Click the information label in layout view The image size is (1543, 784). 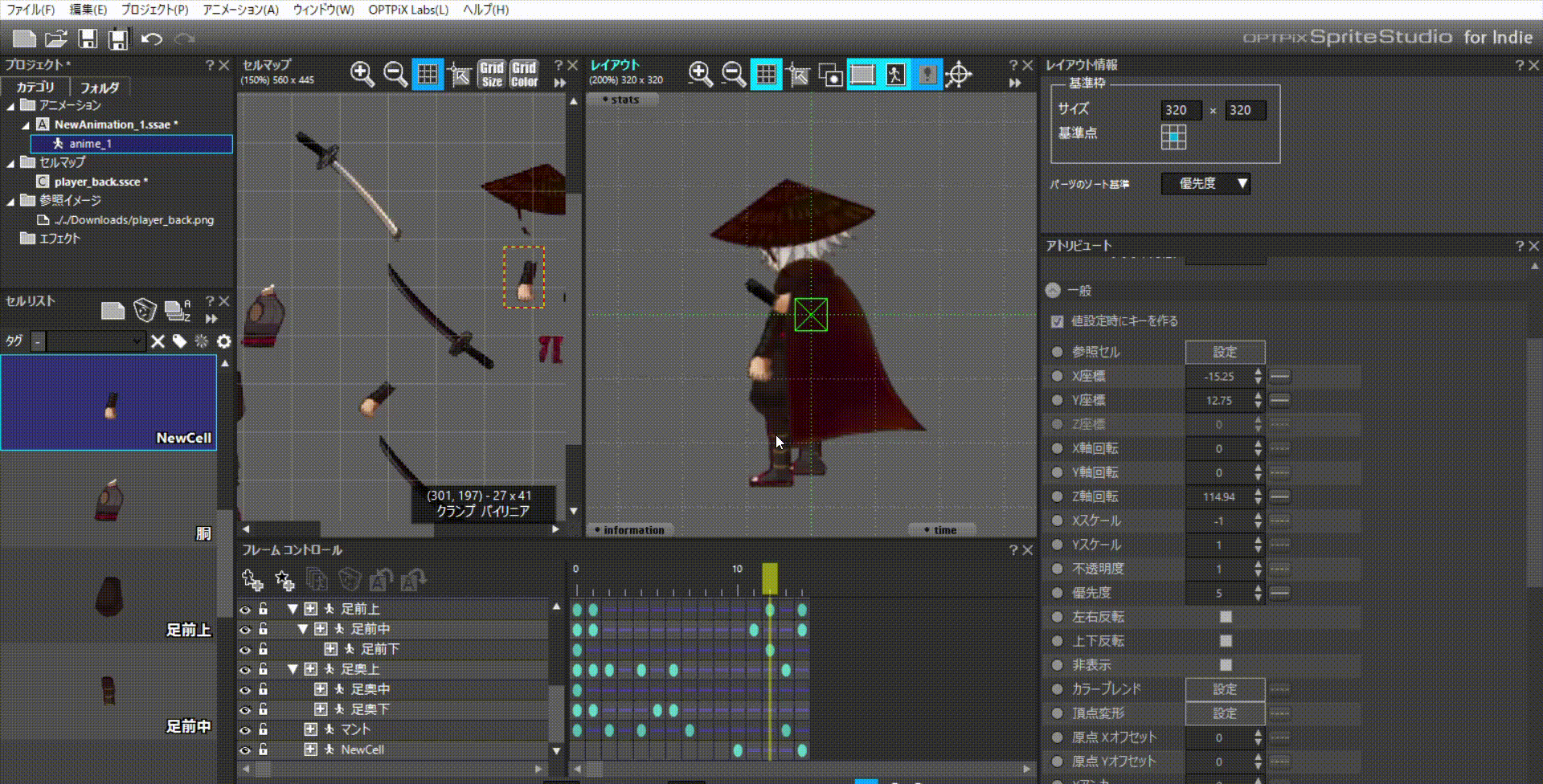633,530
